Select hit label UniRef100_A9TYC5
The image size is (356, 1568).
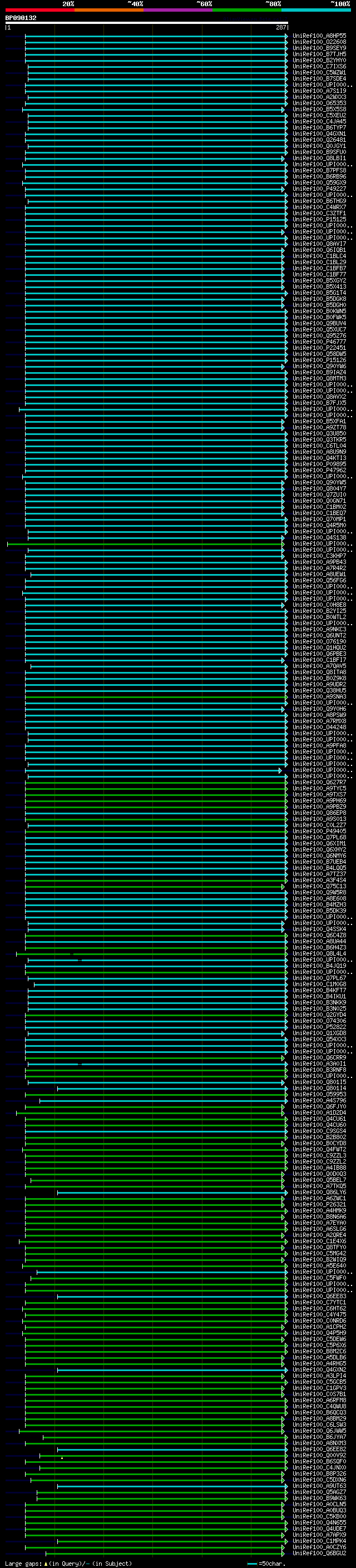pyautogui.click(x=319, y=789)
